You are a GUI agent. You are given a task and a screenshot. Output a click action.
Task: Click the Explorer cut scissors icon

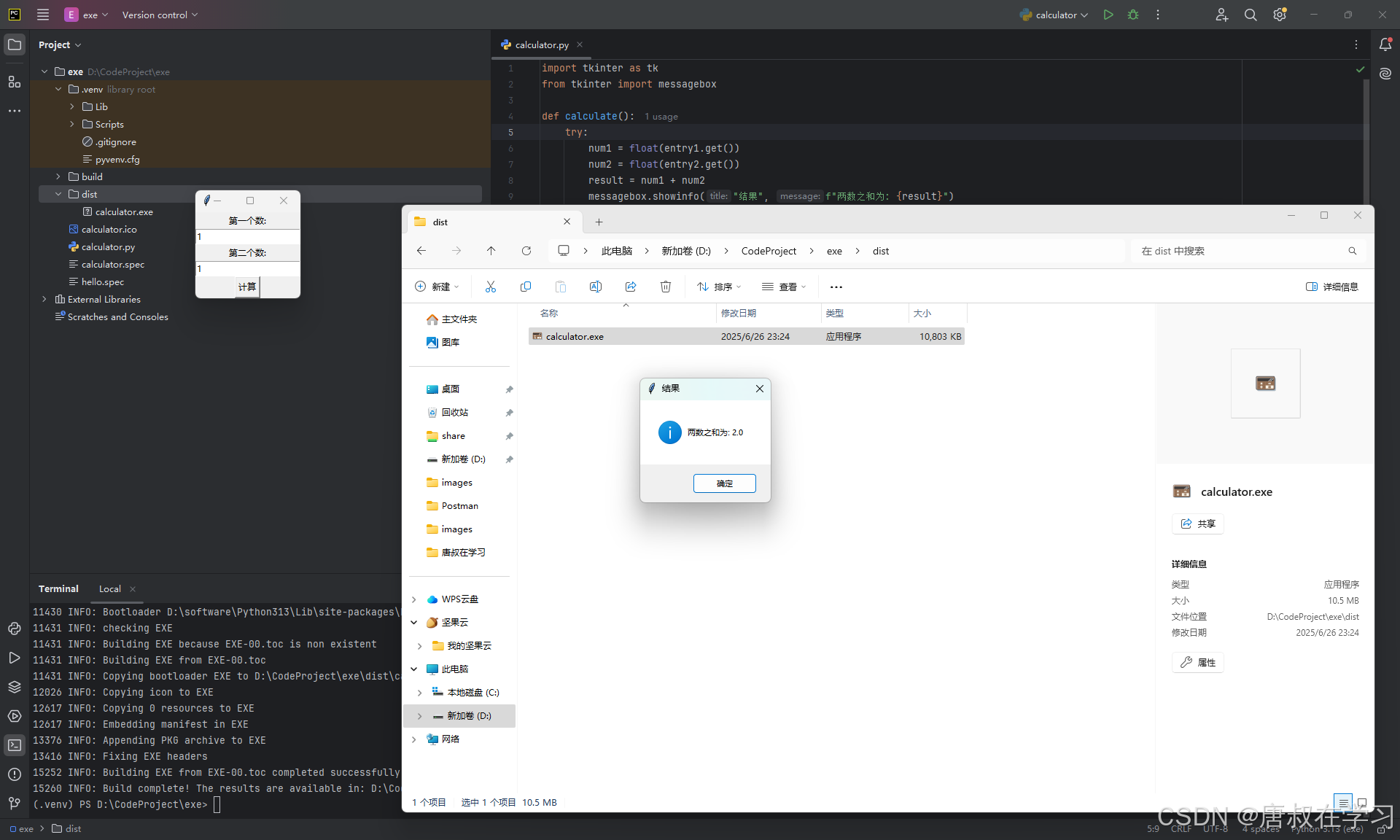tap(491, 287)
